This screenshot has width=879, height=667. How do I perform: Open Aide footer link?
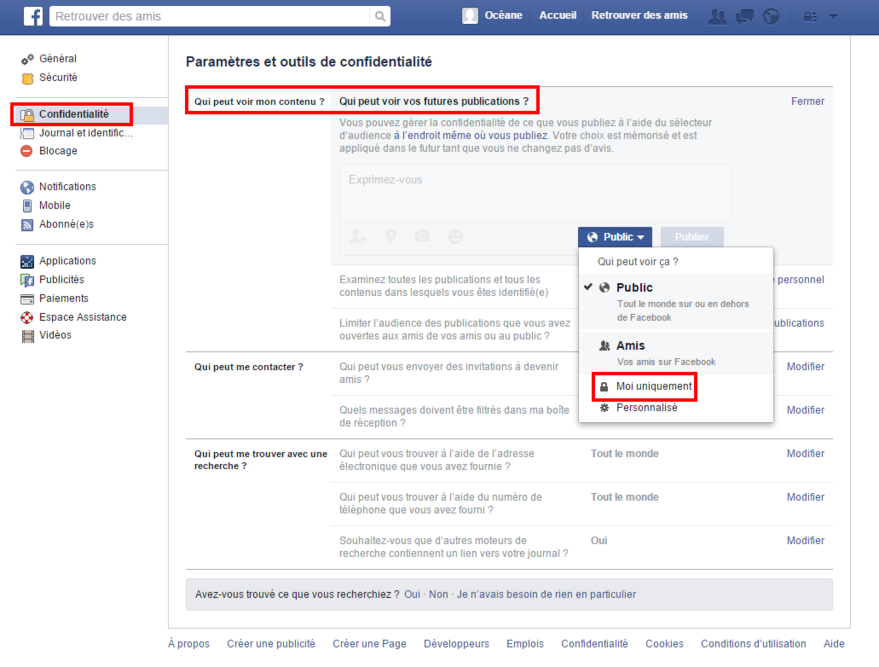click(834, 644)
